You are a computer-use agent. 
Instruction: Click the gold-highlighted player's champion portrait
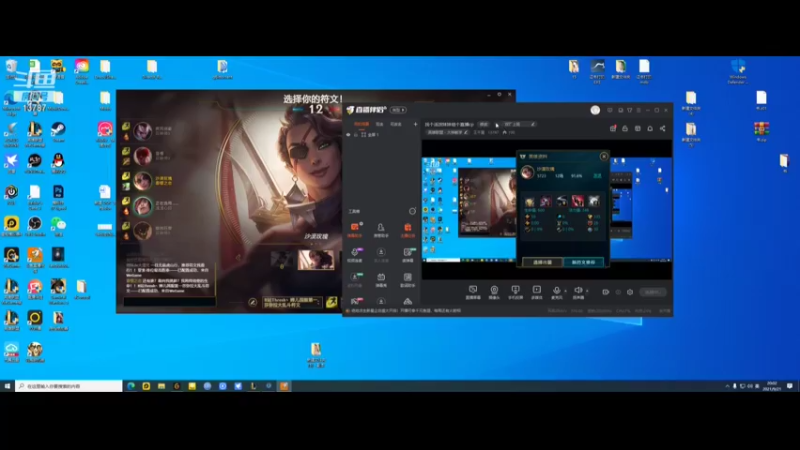point(143,180)
